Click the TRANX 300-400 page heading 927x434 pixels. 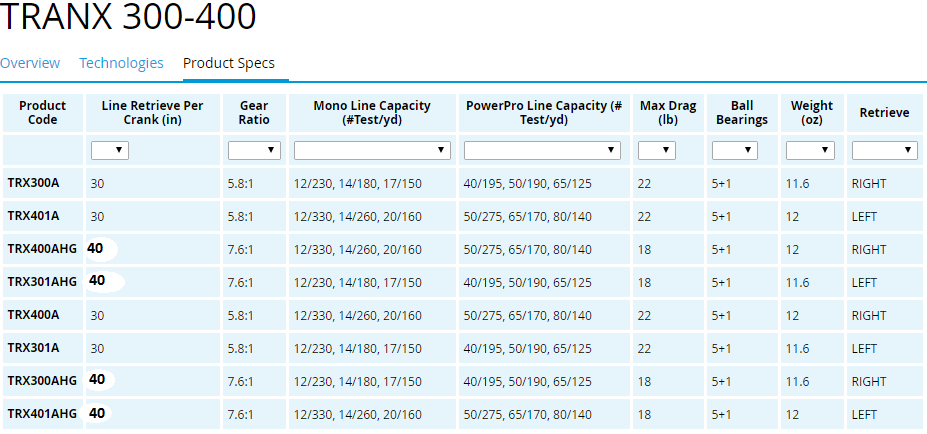tap(128, 17)
